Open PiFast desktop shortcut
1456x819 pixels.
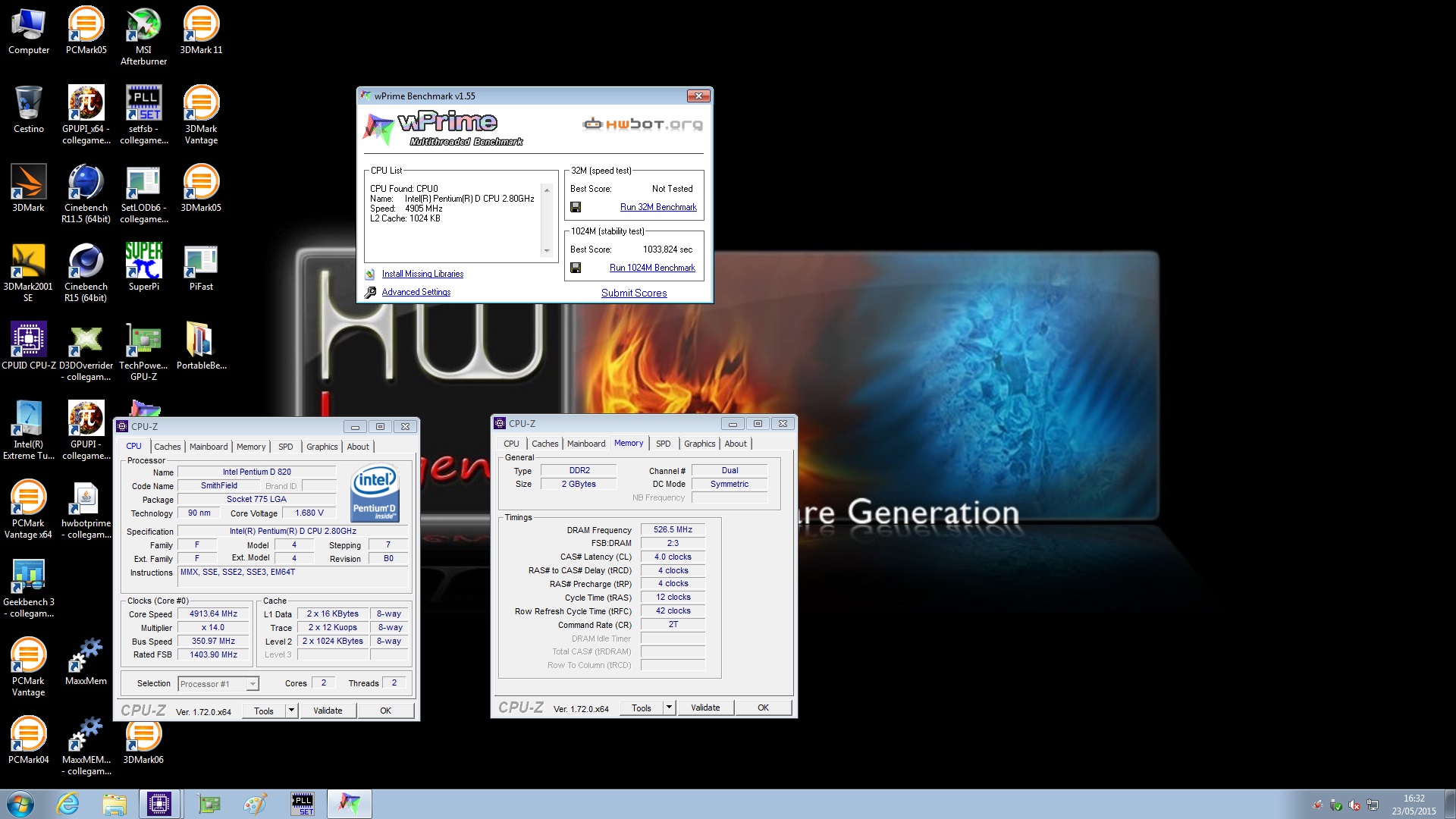click(201, 267)
